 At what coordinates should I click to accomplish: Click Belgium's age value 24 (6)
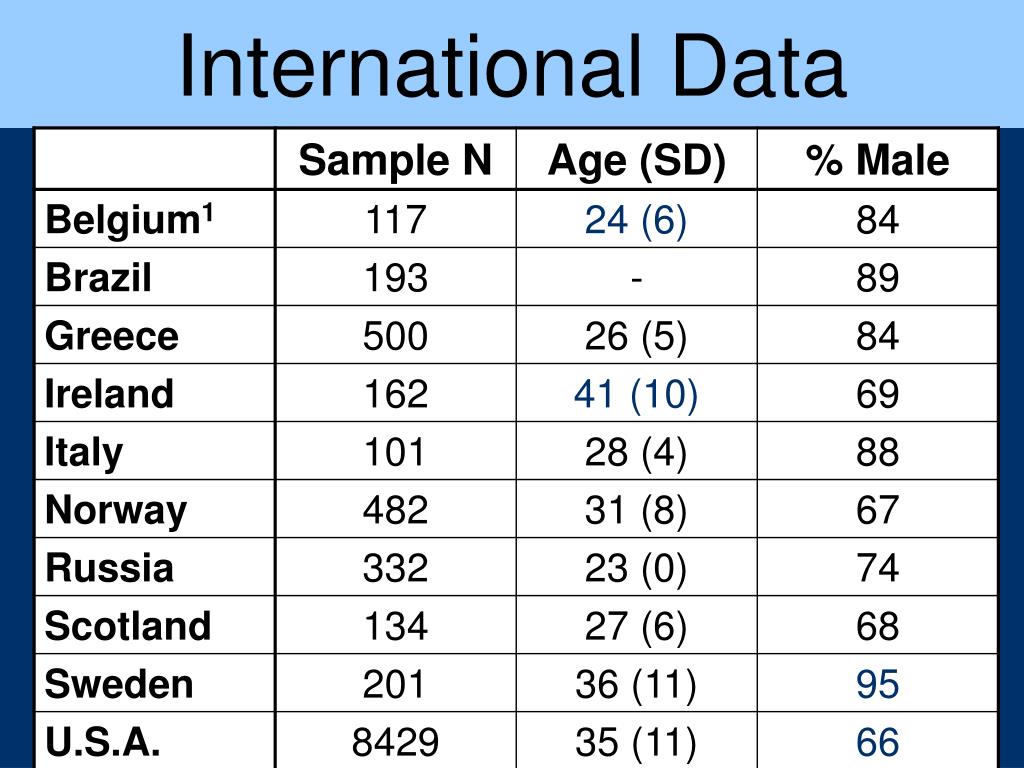[636, 220]
